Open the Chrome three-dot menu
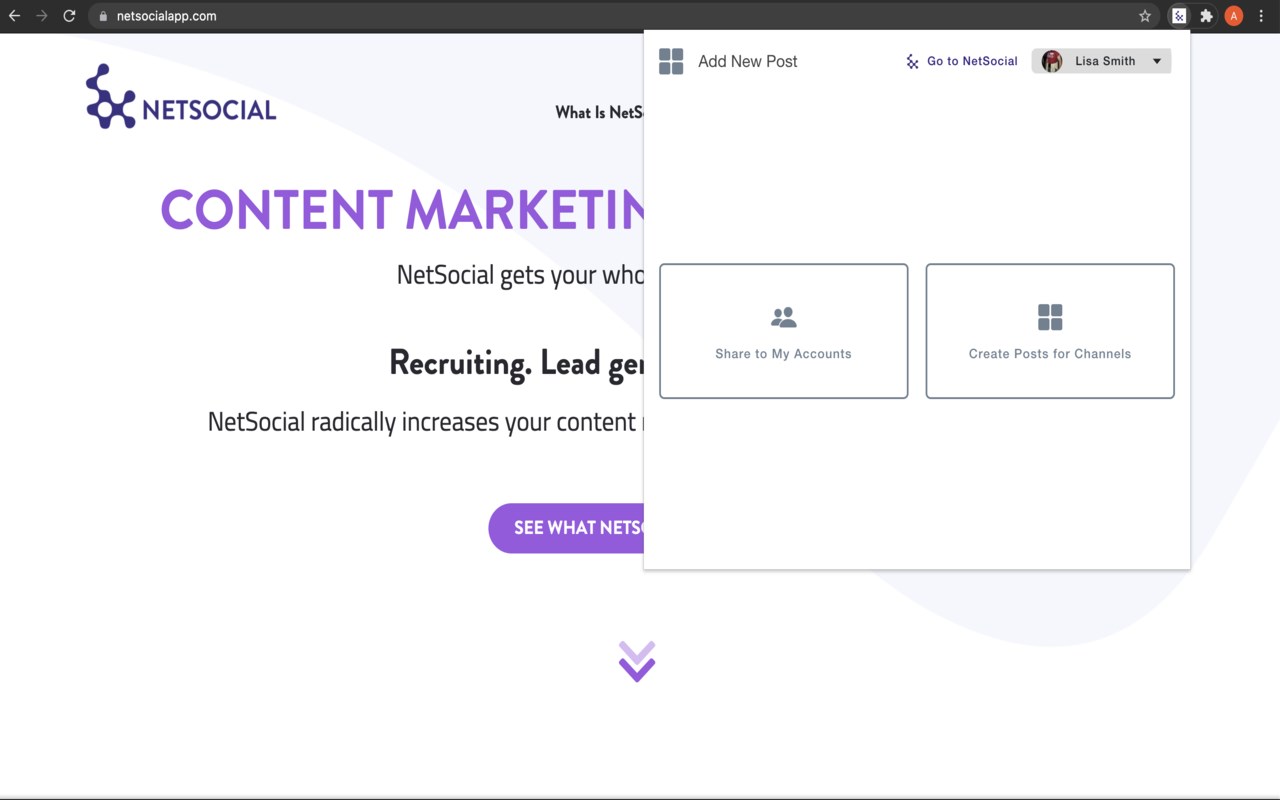The width and height of the screenshot is (1280, 800). pos(1261,16)
